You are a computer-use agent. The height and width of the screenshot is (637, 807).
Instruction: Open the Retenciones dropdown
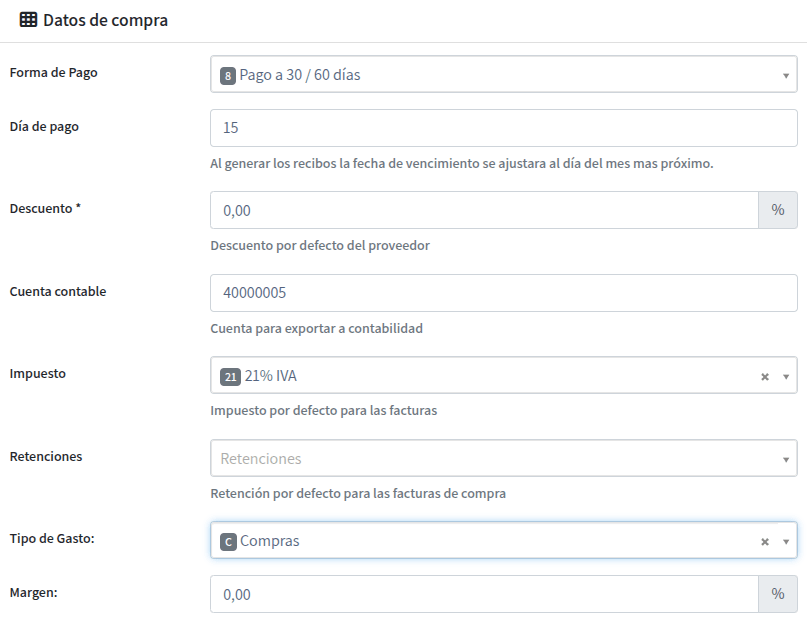(504, 458)
